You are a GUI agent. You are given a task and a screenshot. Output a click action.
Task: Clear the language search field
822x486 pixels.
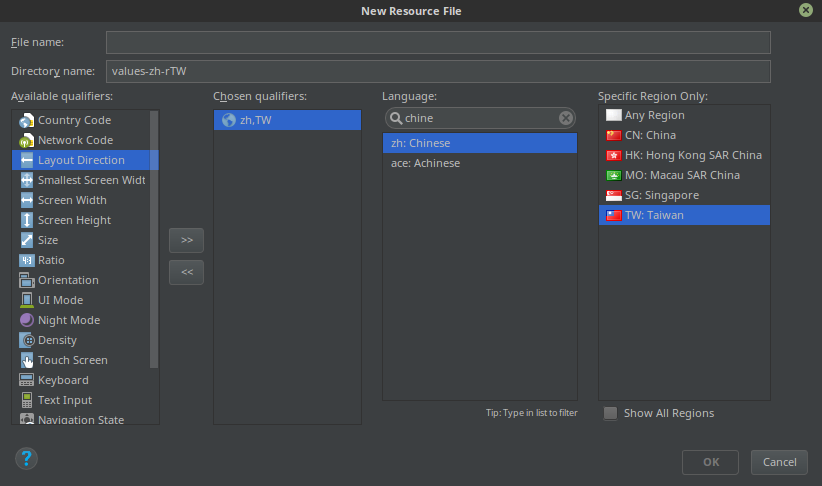pyautogui.click(x=565, y=118)
